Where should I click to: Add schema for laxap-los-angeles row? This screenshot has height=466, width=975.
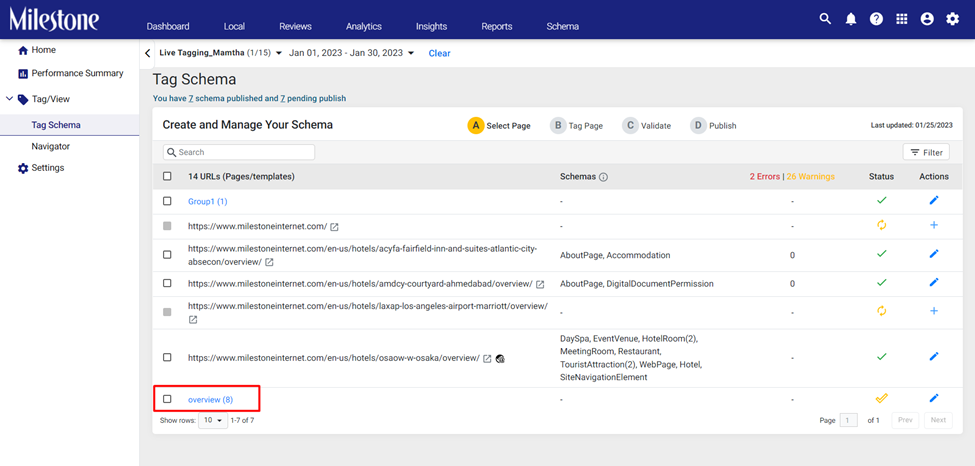tap(933, 311)
